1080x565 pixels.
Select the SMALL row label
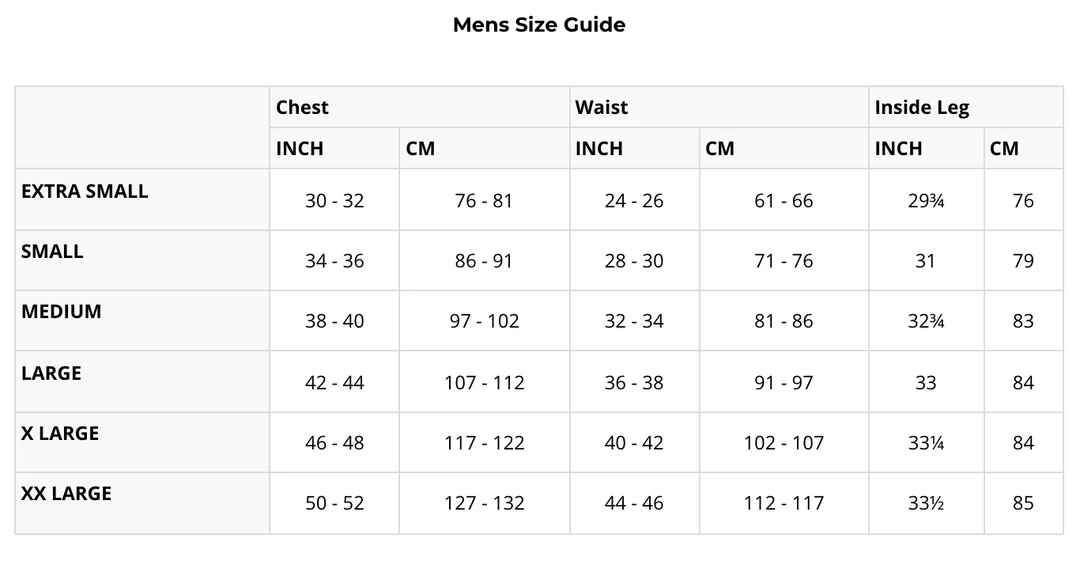[52, 252]
